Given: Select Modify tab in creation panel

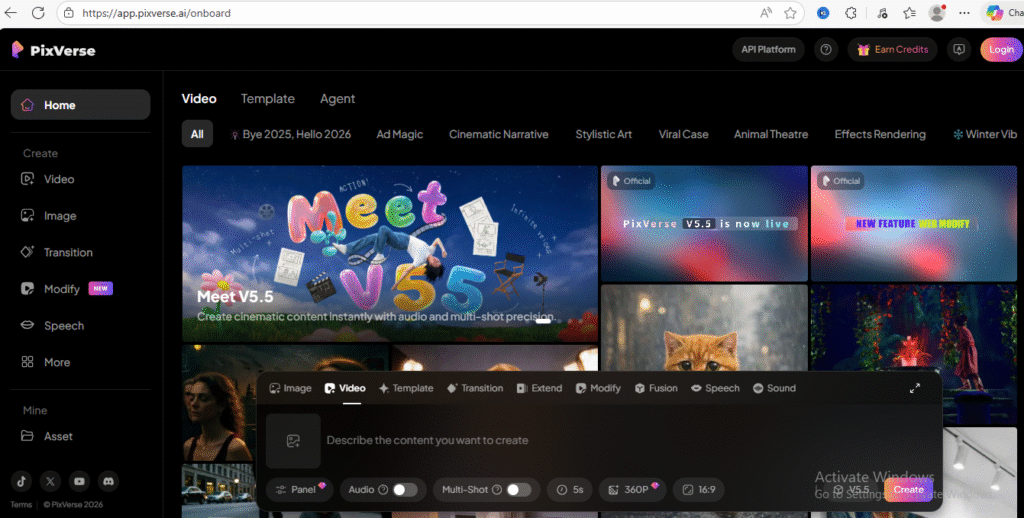Looking at the screenshot, I should [598, 388].
